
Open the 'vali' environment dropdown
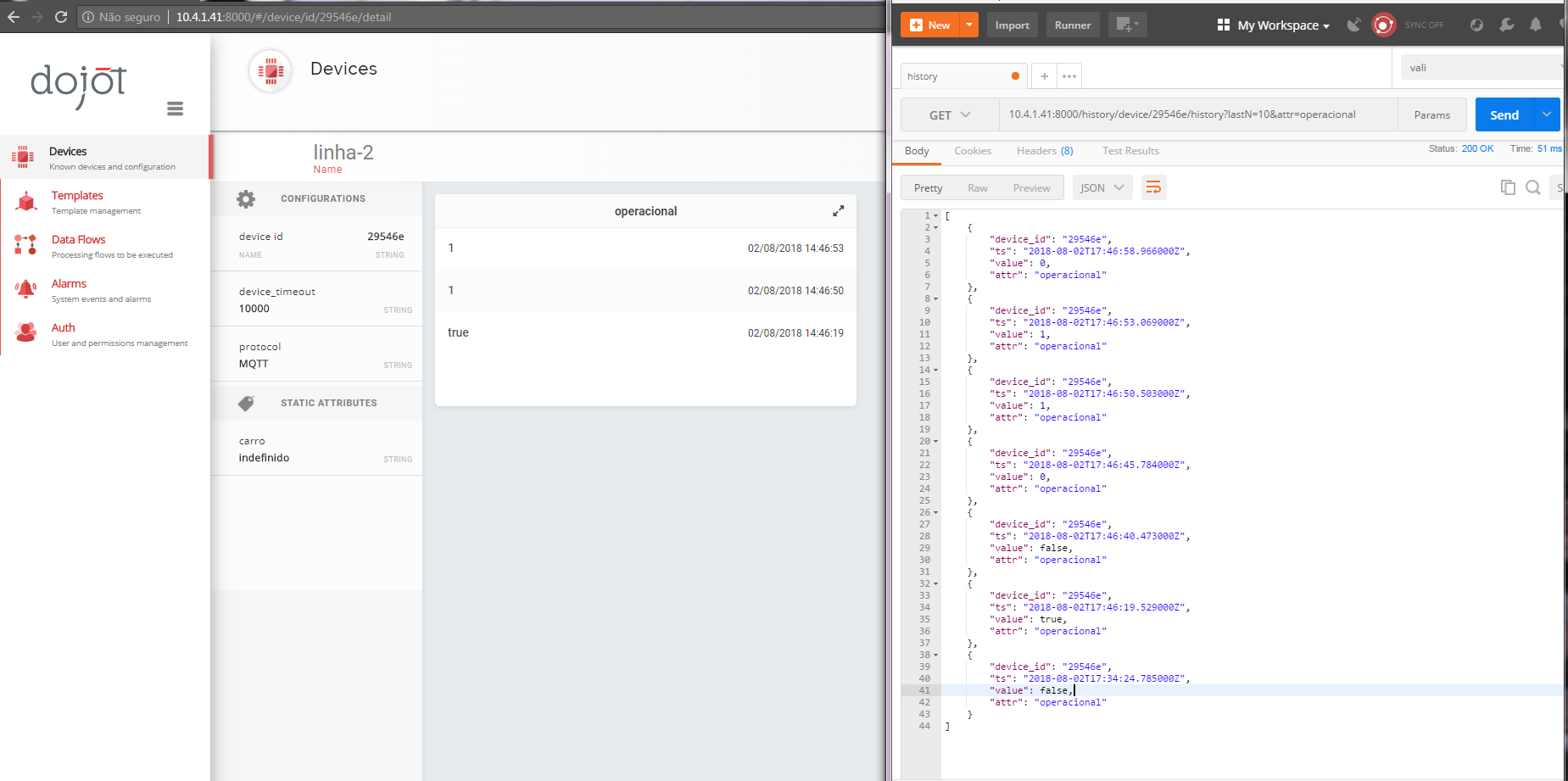tap(1482, 67)
